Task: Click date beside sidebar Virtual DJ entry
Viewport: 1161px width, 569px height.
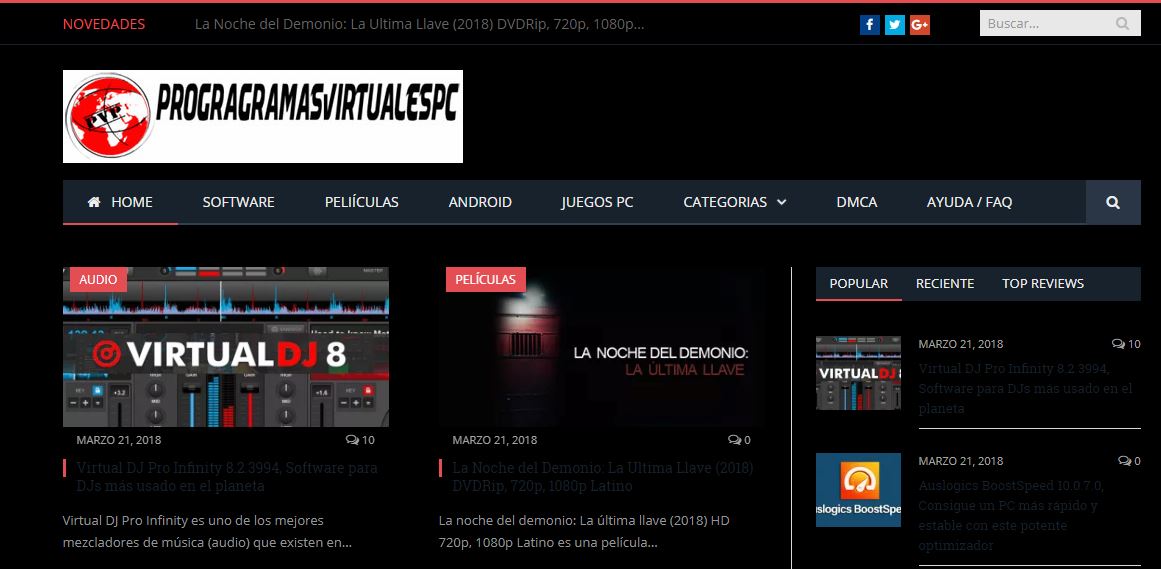Action: point(961,344)
